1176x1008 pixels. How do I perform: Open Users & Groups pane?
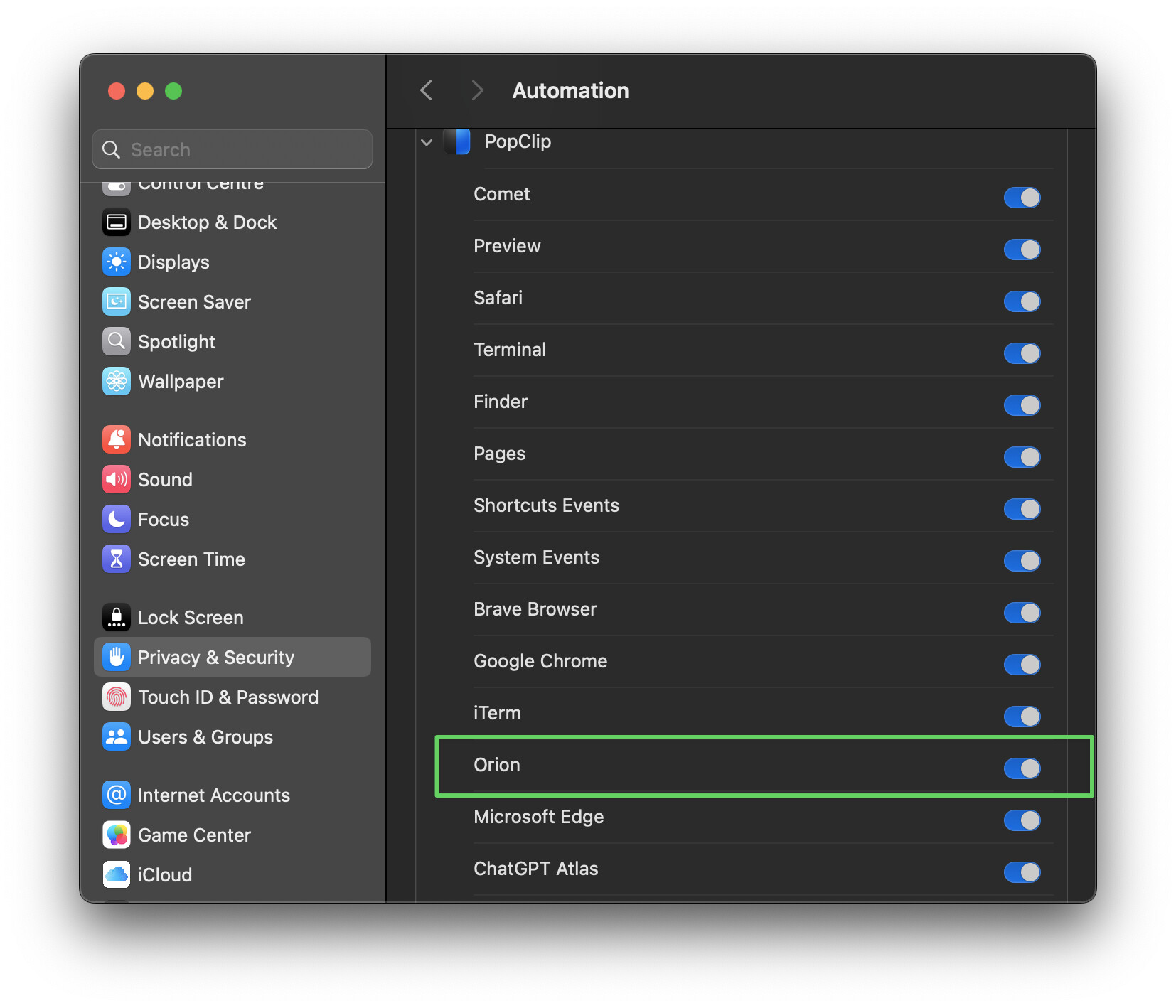point(205,737)
